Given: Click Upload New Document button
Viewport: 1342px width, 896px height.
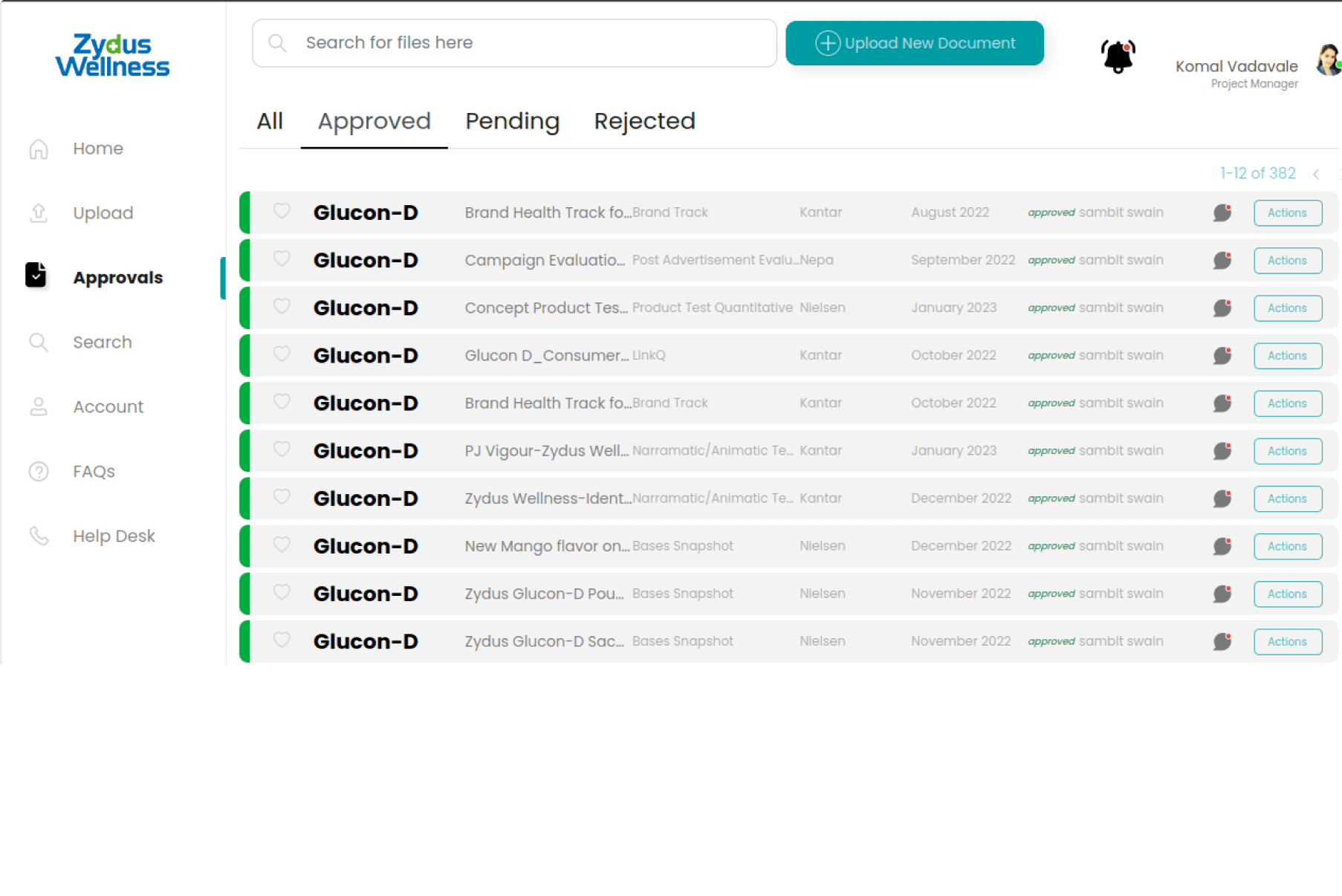Looking at the screenshot, I should pos(915,43).
